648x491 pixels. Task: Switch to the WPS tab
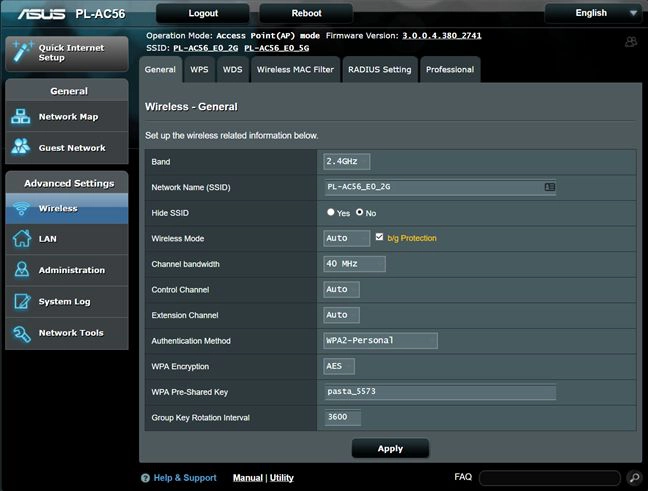(x=199, y=69)
